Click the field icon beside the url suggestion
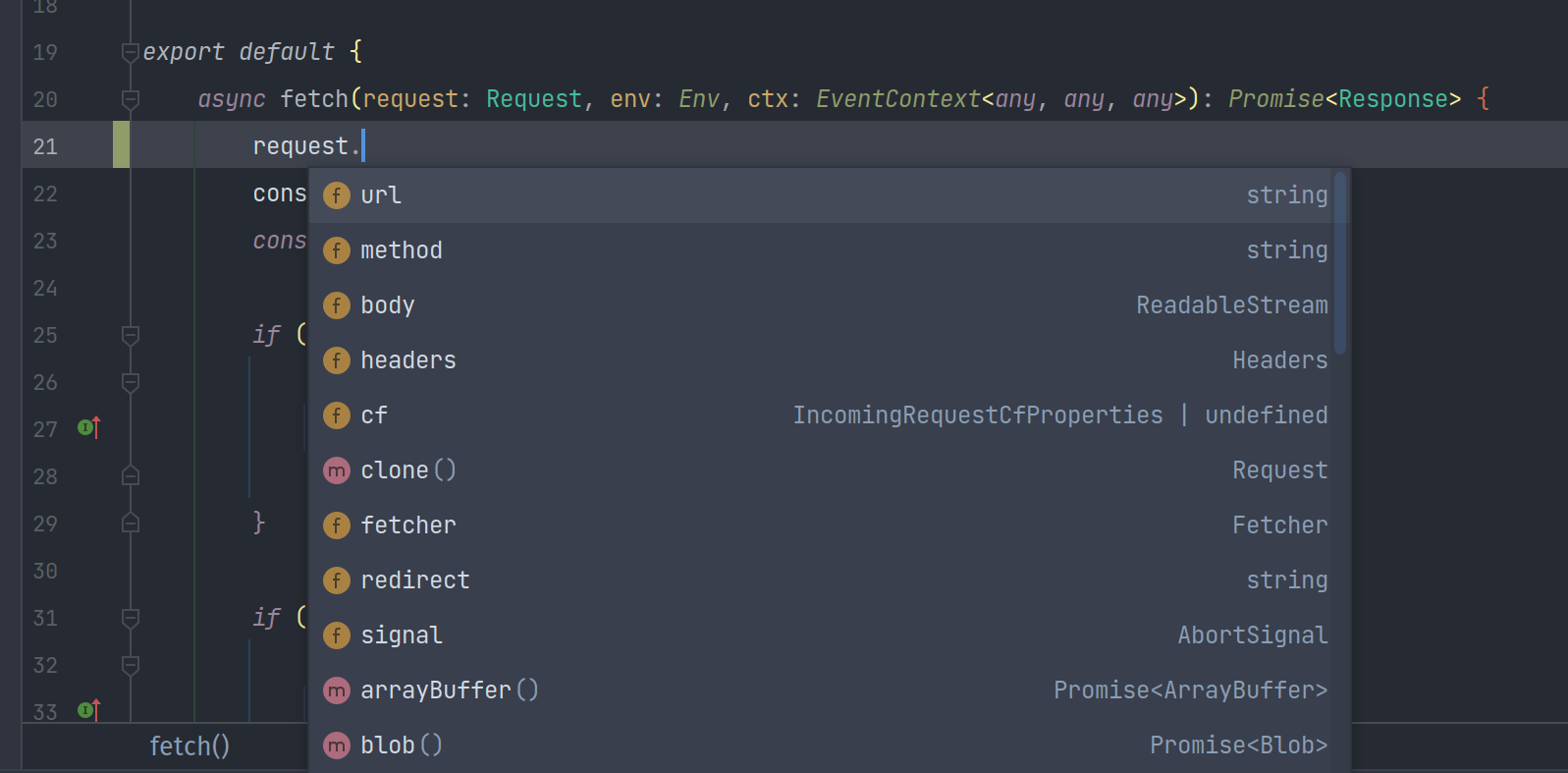The width and height of the screenshot is (1568, 773). 337,195
